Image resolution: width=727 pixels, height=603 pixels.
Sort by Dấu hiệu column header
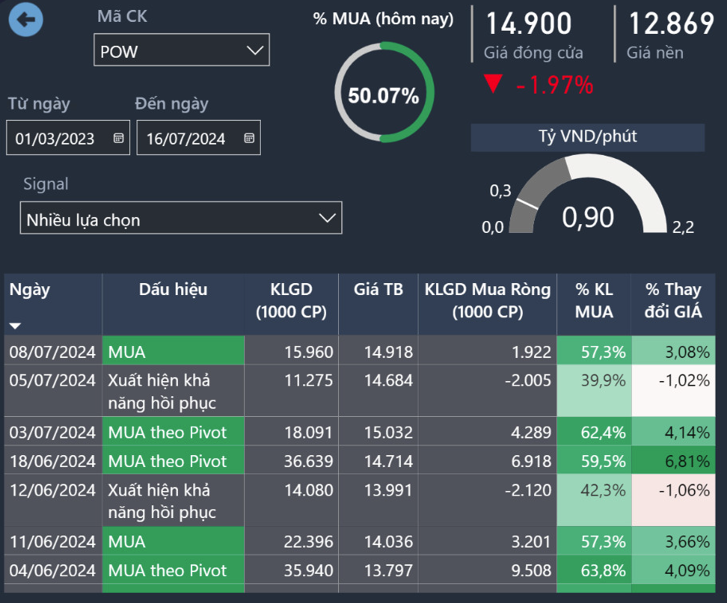point(173,290)
